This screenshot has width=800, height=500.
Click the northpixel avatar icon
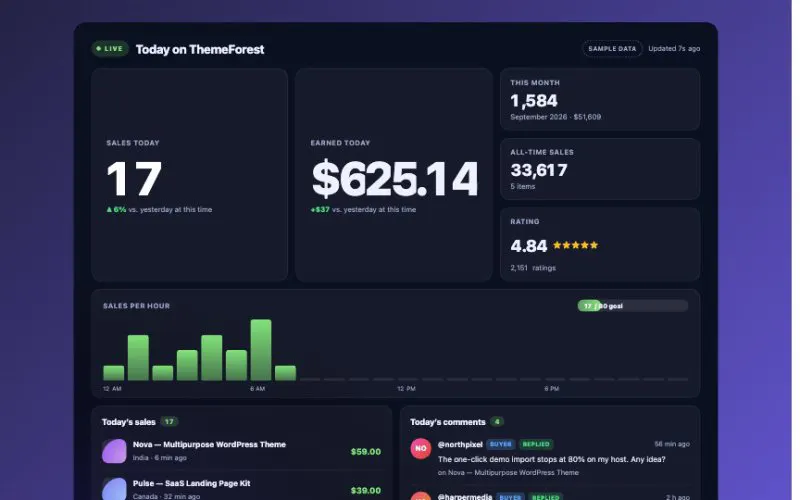tap(421, 448)
